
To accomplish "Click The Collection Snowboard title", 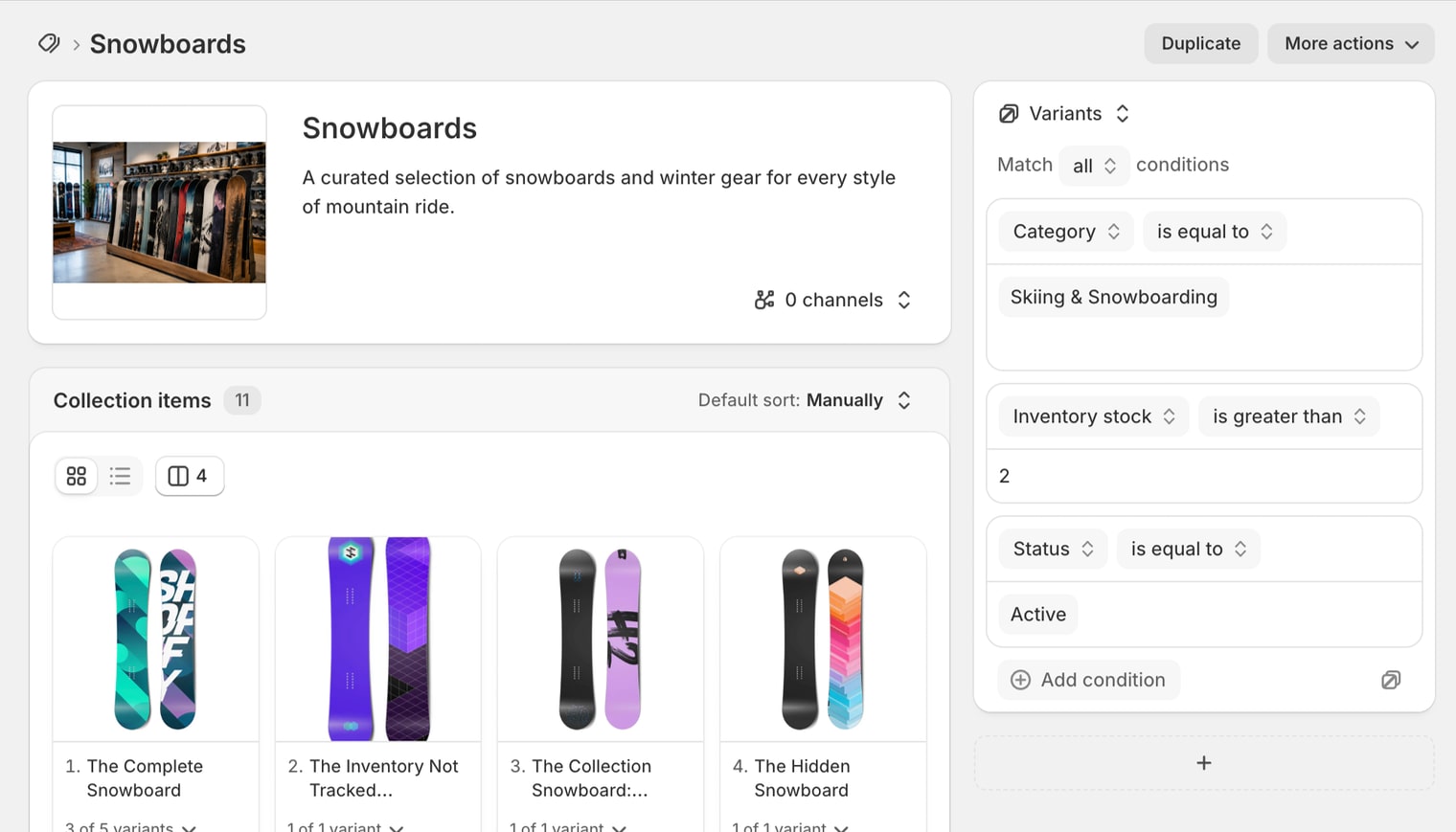I will coord(591,778).
